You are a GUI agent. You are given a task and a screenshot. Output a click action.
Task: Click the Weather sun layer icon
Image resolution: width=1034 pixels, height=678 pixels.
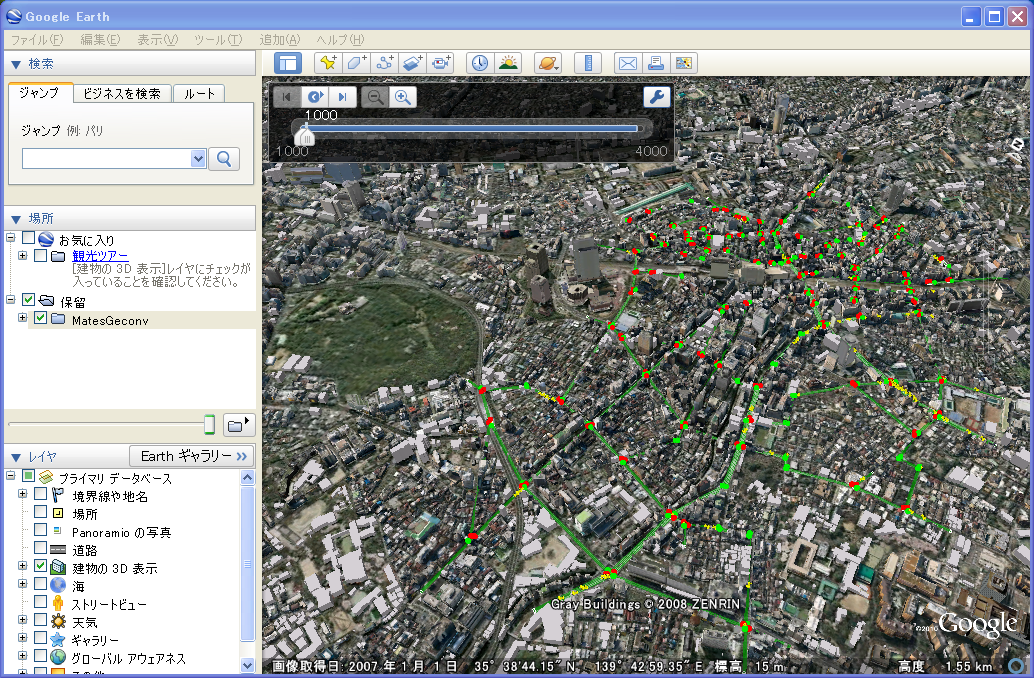[58, 621]
